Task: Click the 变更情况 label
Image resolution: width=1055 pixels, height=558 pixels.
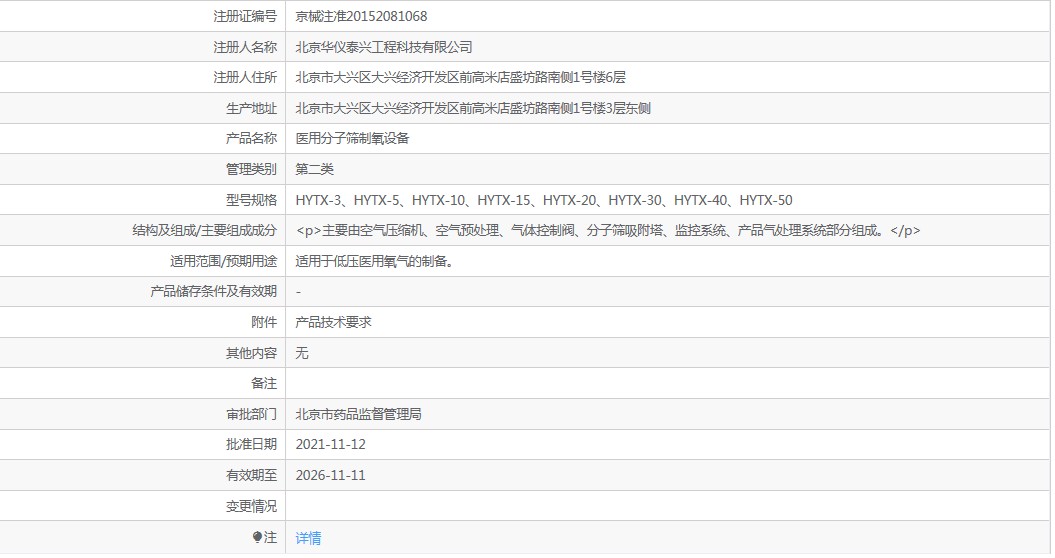Action: (252, 506)
